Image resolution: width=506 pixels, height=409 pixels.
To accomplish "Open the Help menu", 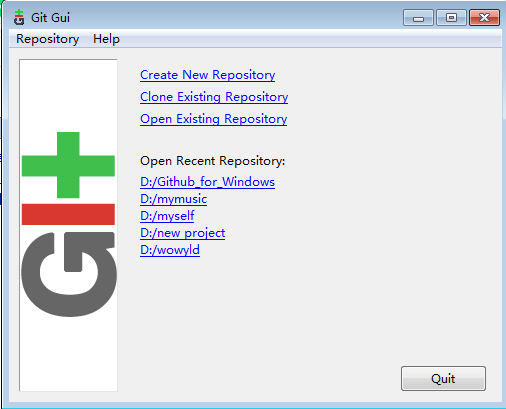I will pyautogui.click(x=106, y=39).
